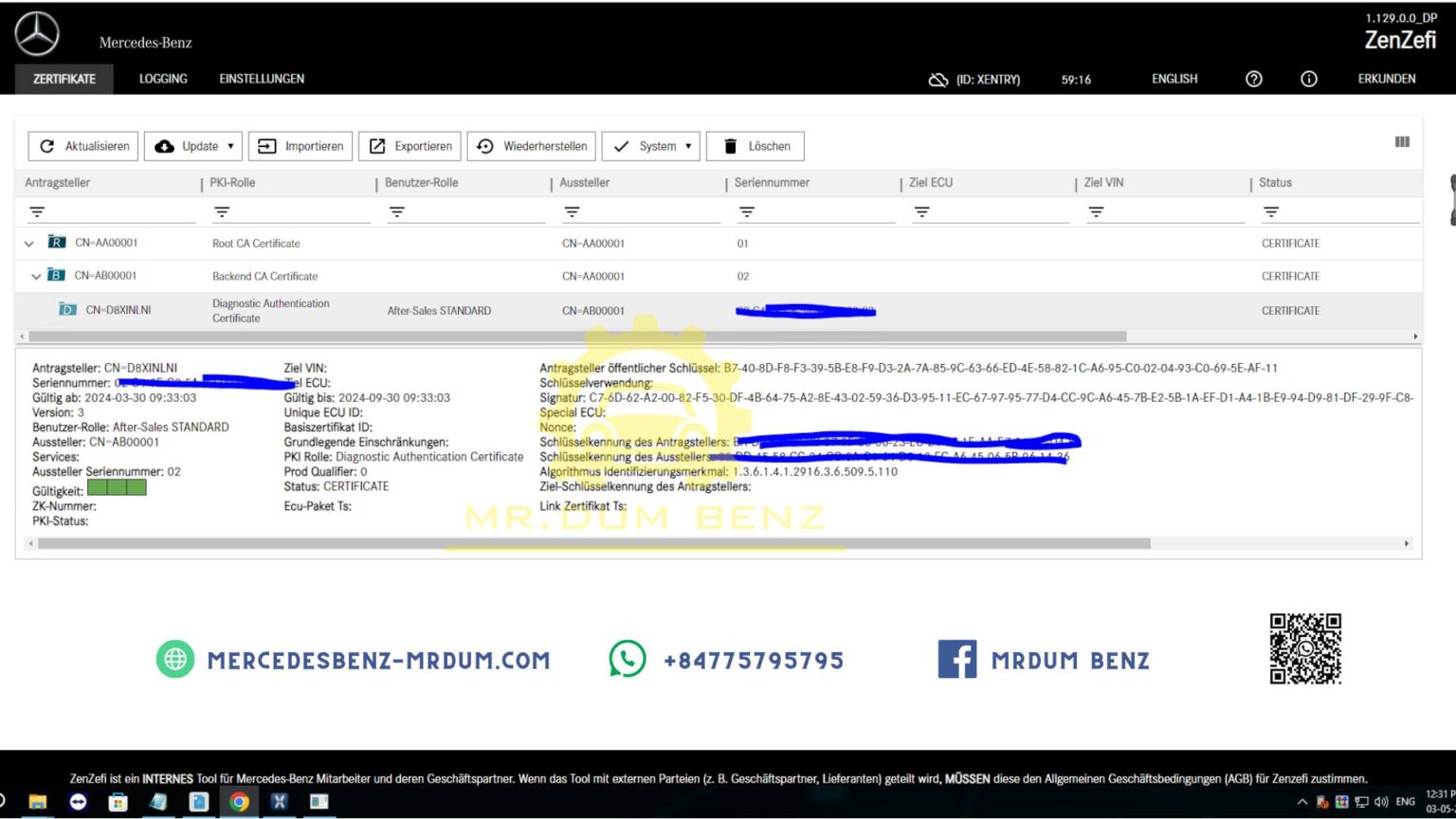The height and width of the screenshot is (819, 1456).
Task: Click the Aktualisieren refresh icon
Action: [48, 145]
